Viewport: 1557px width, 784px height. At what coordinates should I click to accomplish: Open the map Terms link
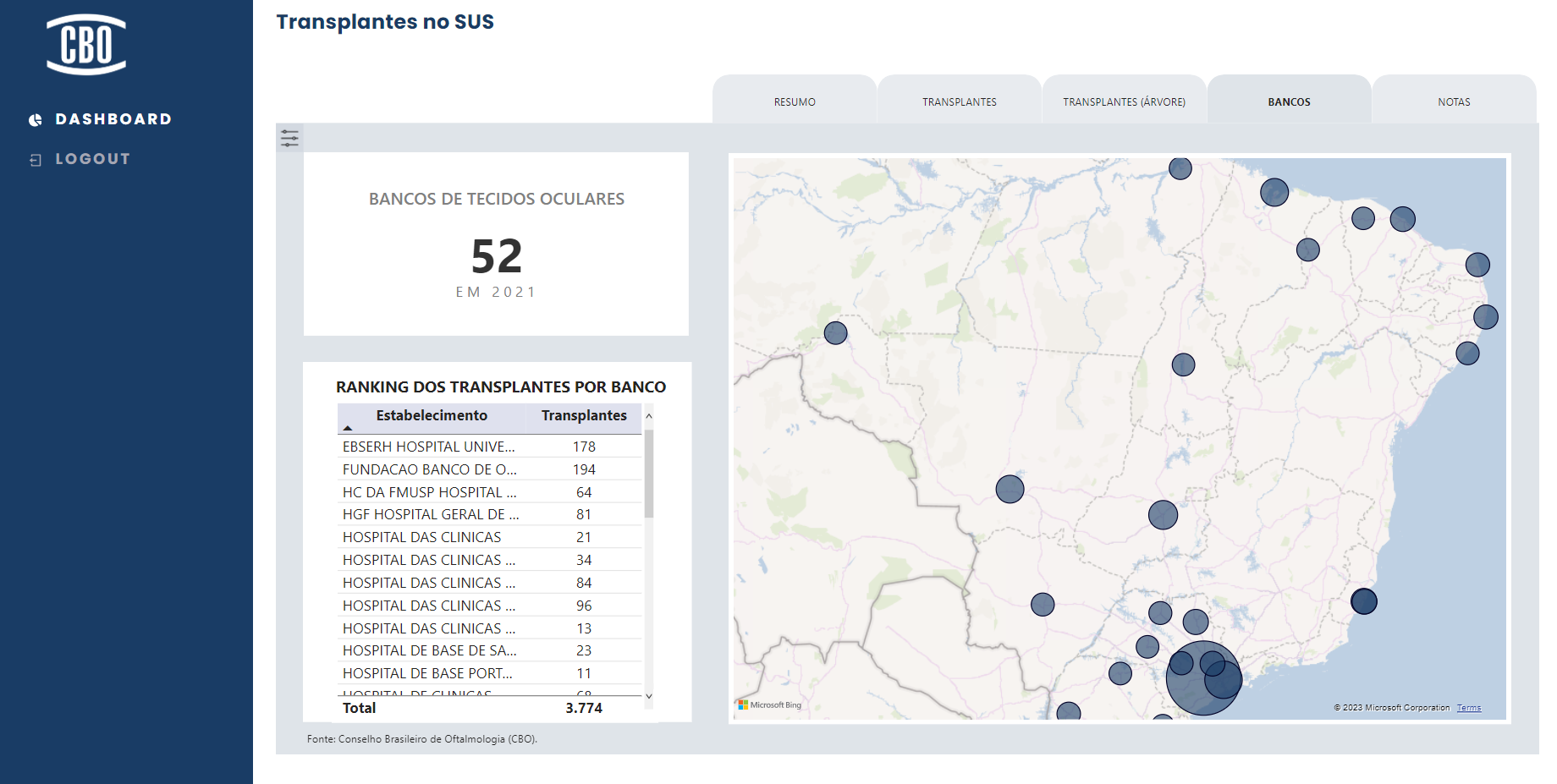click(1469, 708)
